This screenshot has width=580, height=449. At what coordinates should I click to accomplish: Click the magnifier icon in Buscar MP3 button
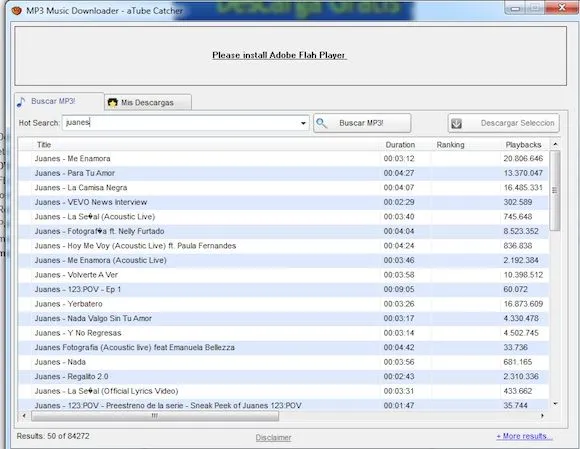[321, 123]
